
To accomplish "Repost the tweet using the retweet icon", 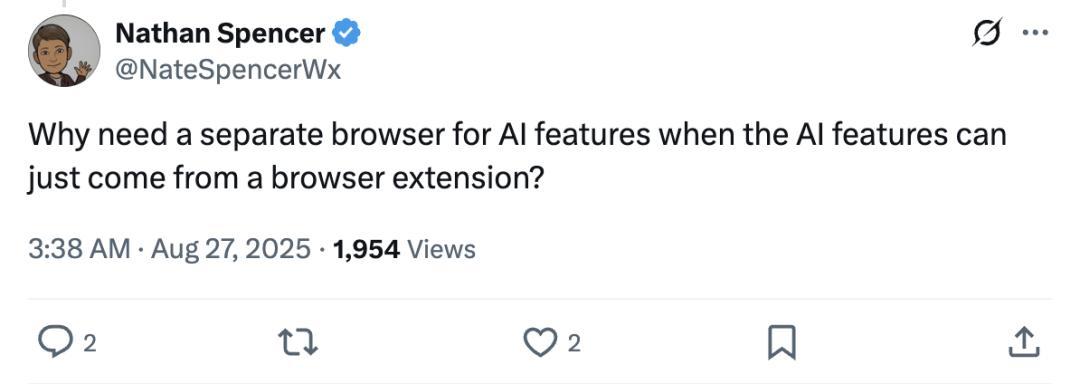I will point(298,342).
